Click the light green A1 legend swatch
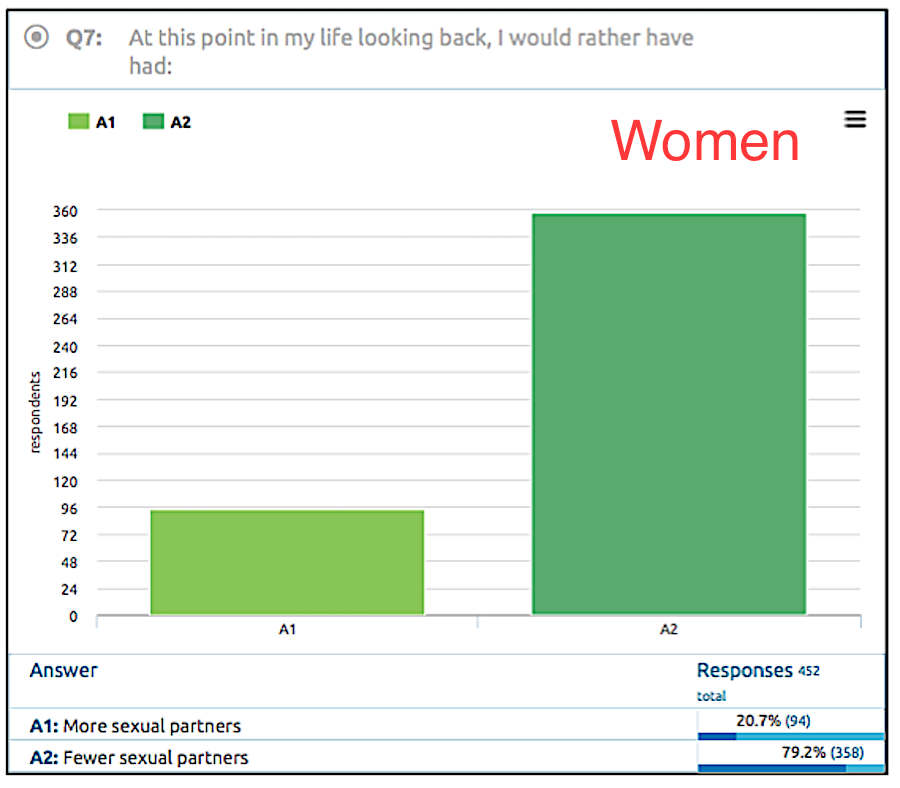This screenshot has width=900, height=788. coord(79,122)
